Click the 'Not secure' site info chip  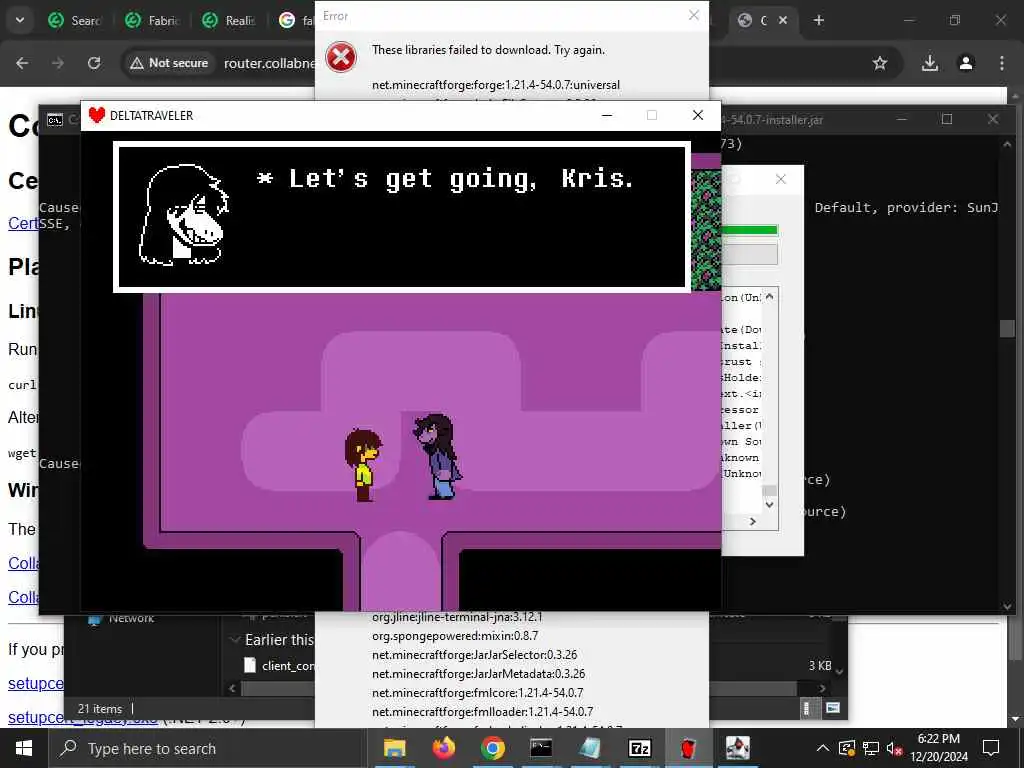click(x=169, y=63)
